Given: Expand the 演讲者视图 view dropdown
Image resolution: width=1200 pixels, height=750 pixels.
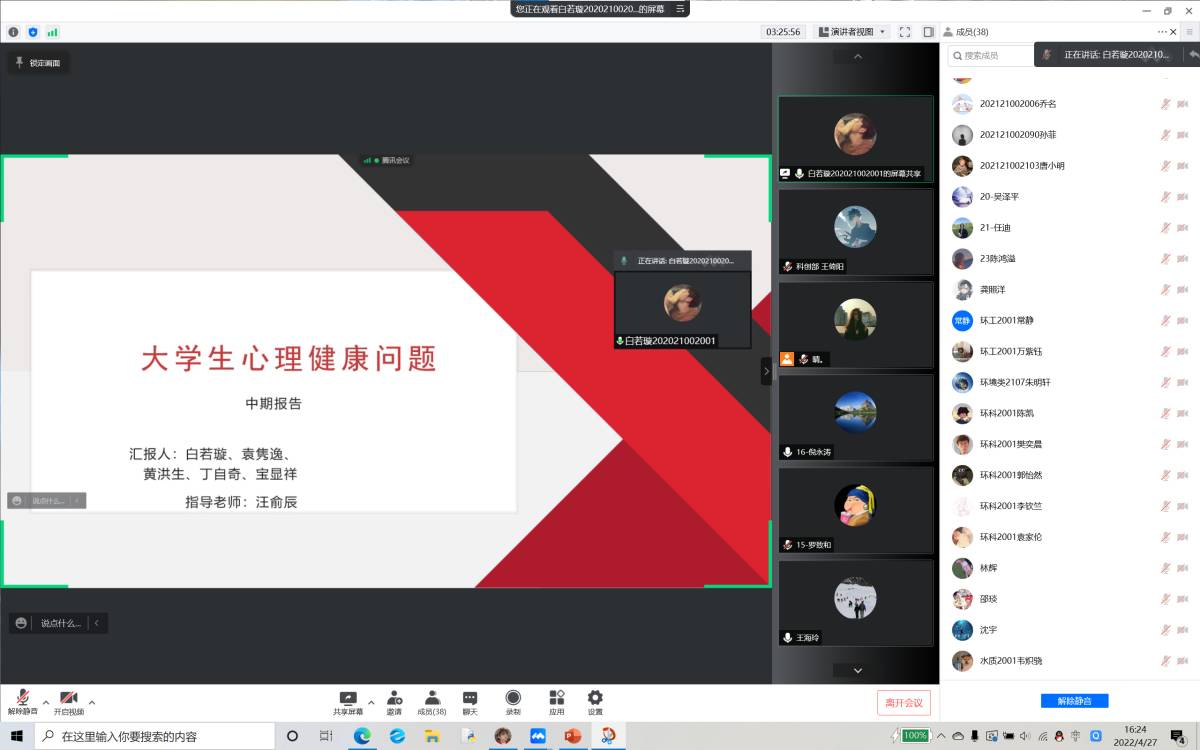Looking at the screenshot, I should [x=851, y=32].
